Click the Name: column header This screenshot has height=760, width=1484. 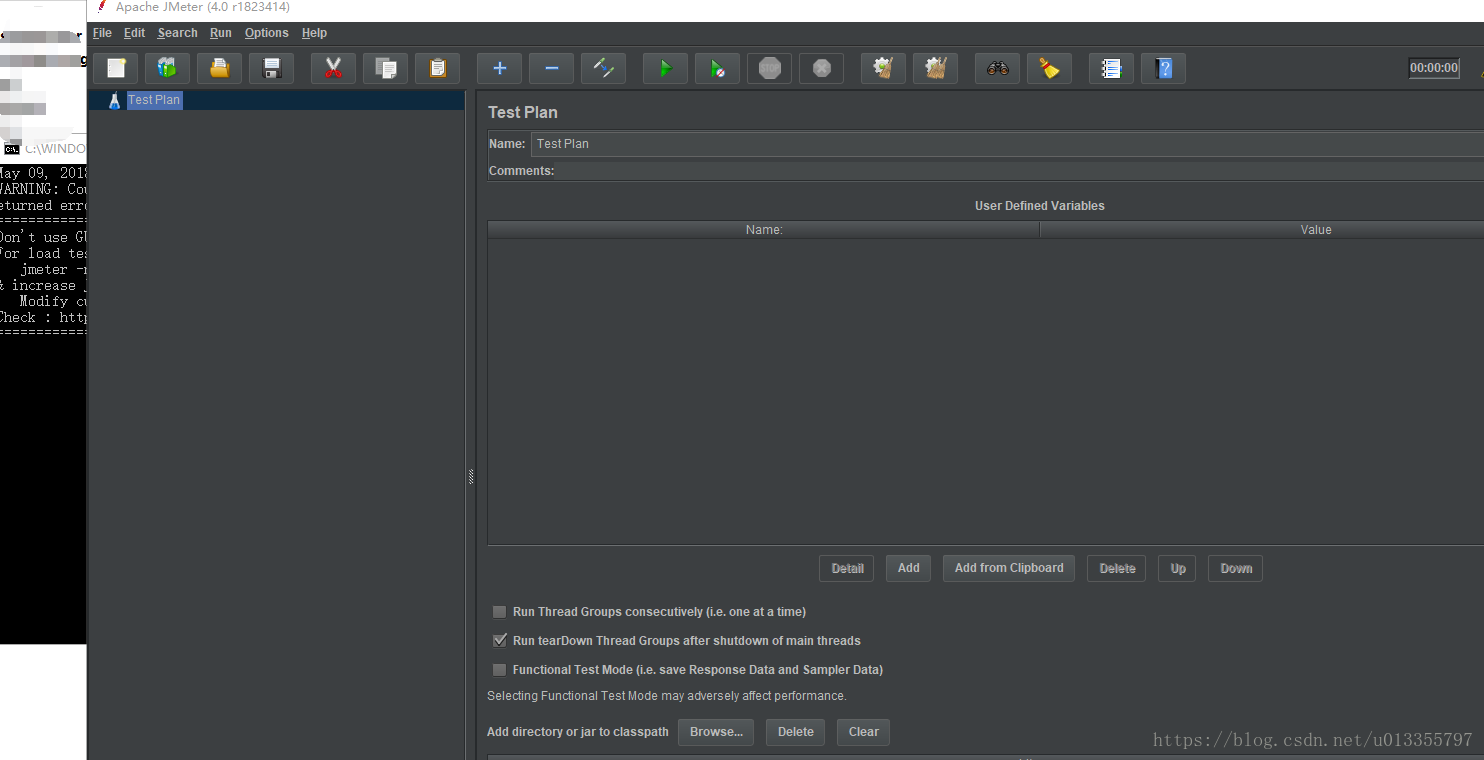click(x=764, y=230)
